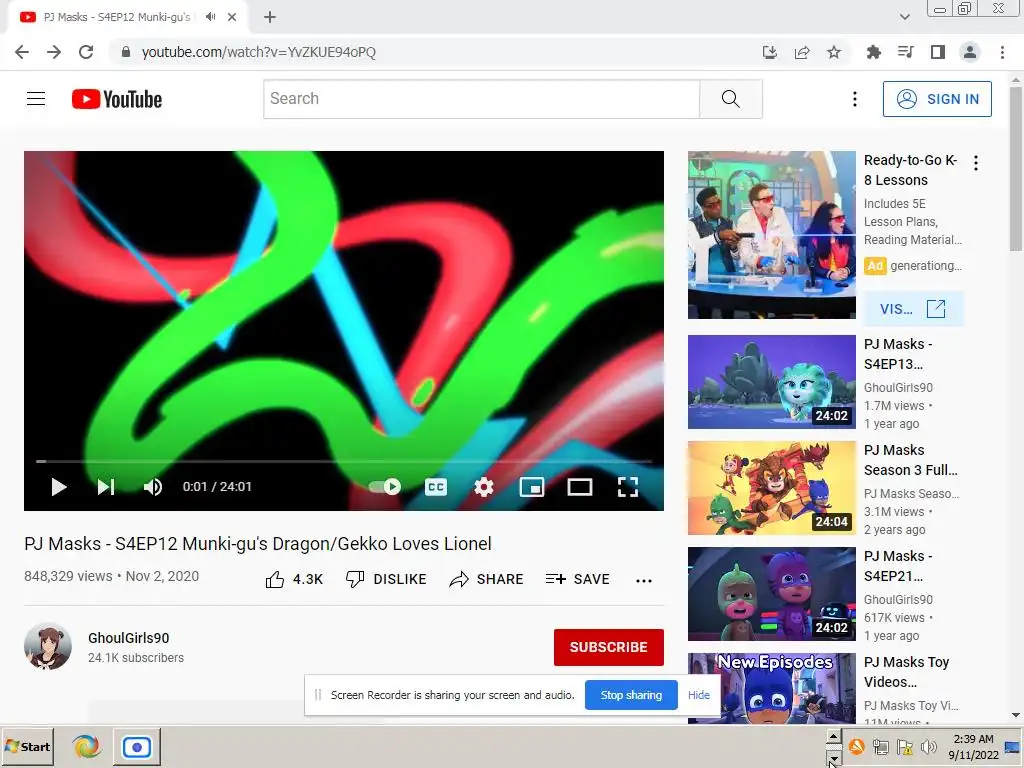1024x768 pixels.
Task: Click the DISLIKE thumbs down button
Action: click(x=386, y=579)
